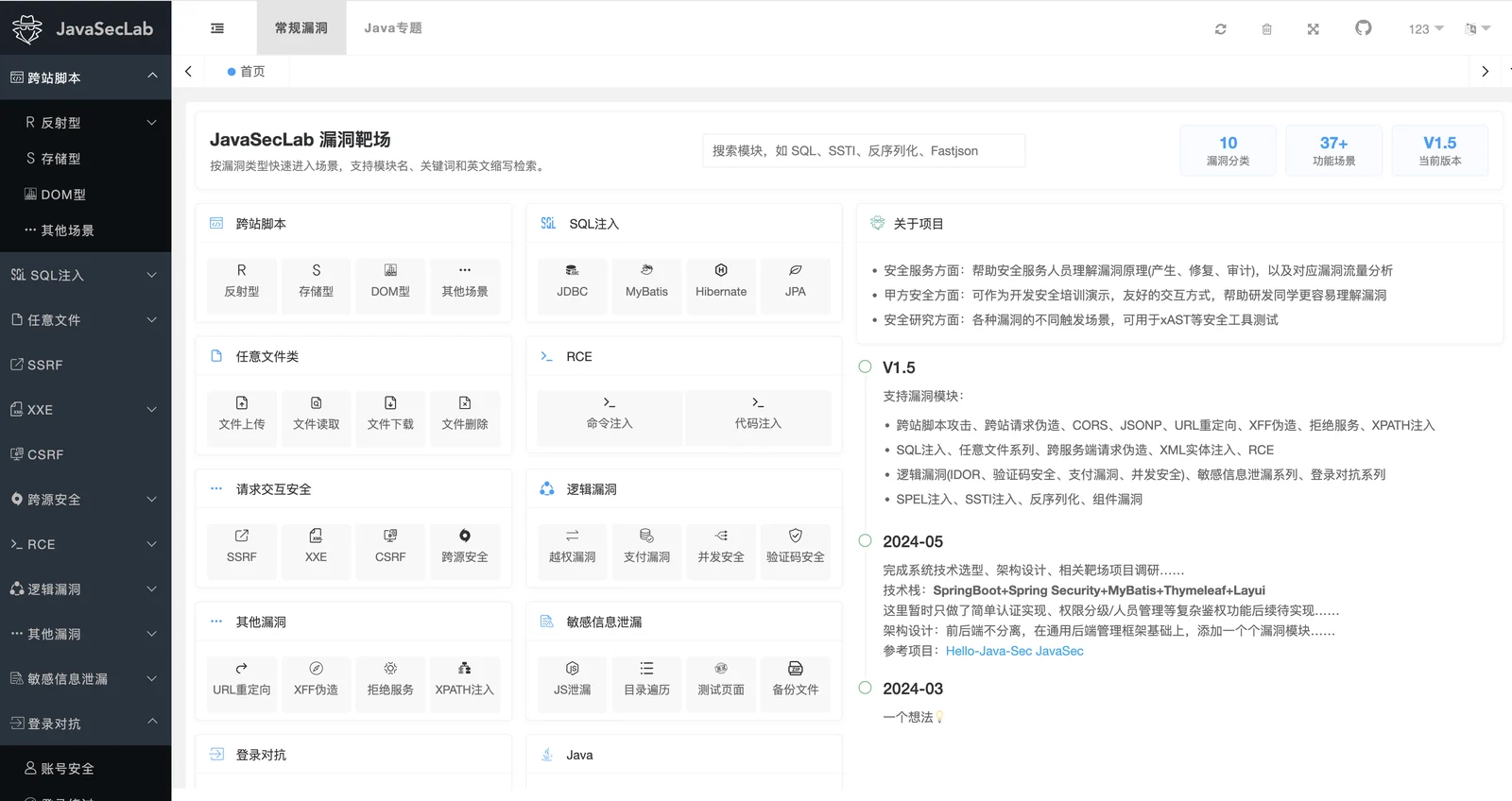Open the JS泄漏 card

pyautogui.click(x=573, y=683)
